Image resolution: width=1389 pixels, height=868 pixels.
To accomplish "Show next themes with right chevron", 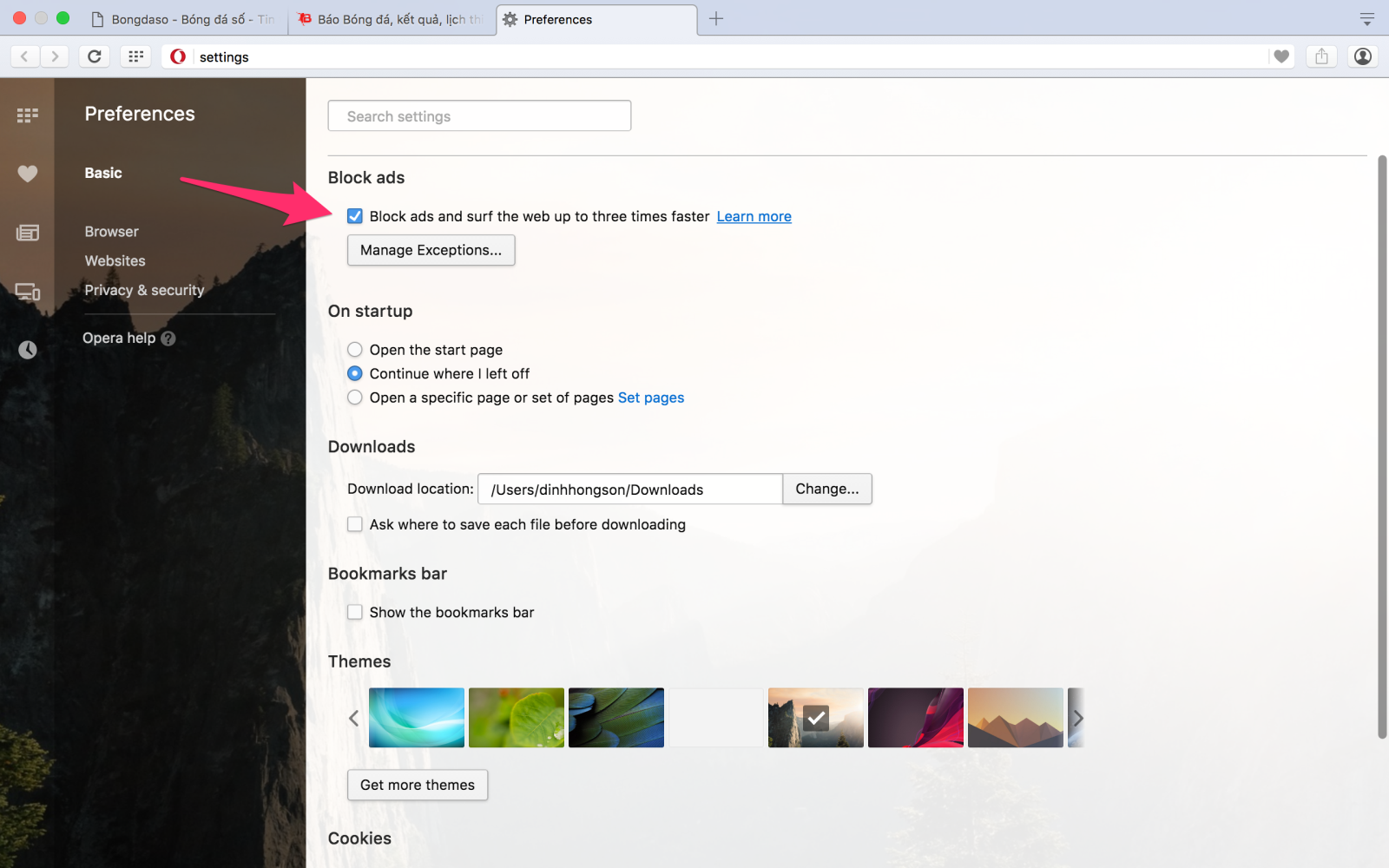I will point(1077,718).
